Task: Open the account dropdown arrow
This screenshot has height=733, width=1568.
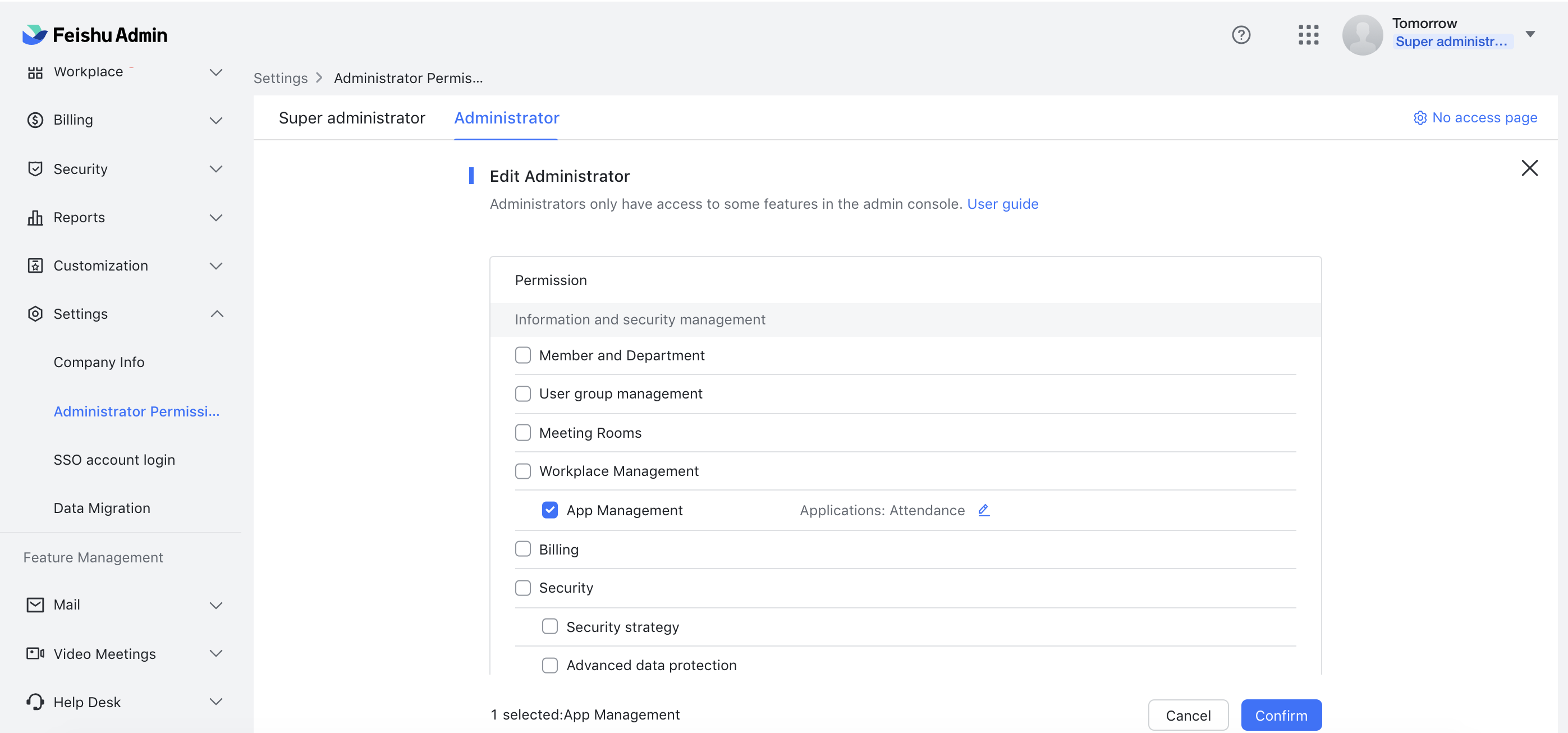Action: pos(1530,34)
